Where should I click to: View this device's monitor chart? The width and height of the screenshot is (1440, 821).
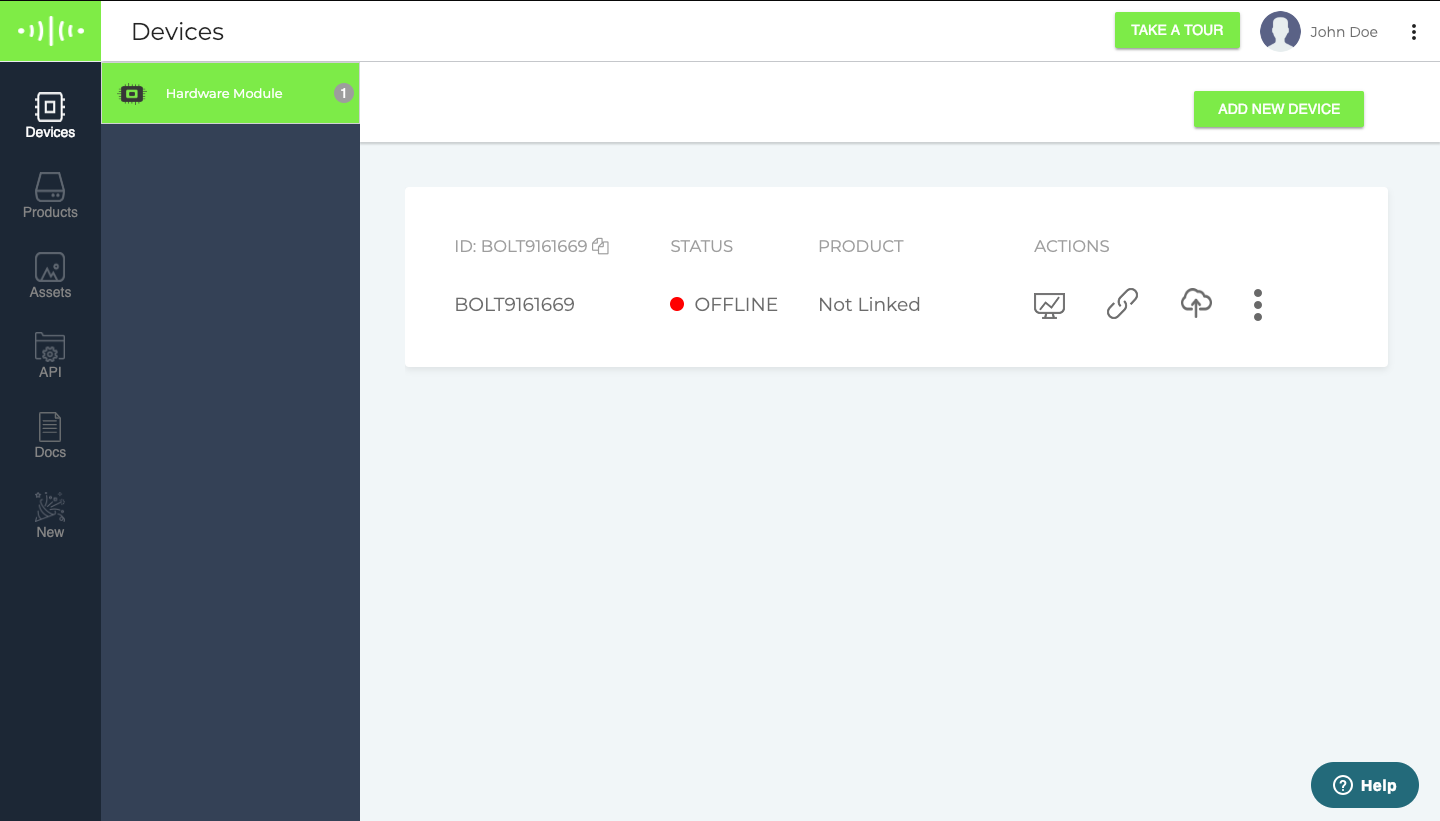click(x=1049, y=304)
